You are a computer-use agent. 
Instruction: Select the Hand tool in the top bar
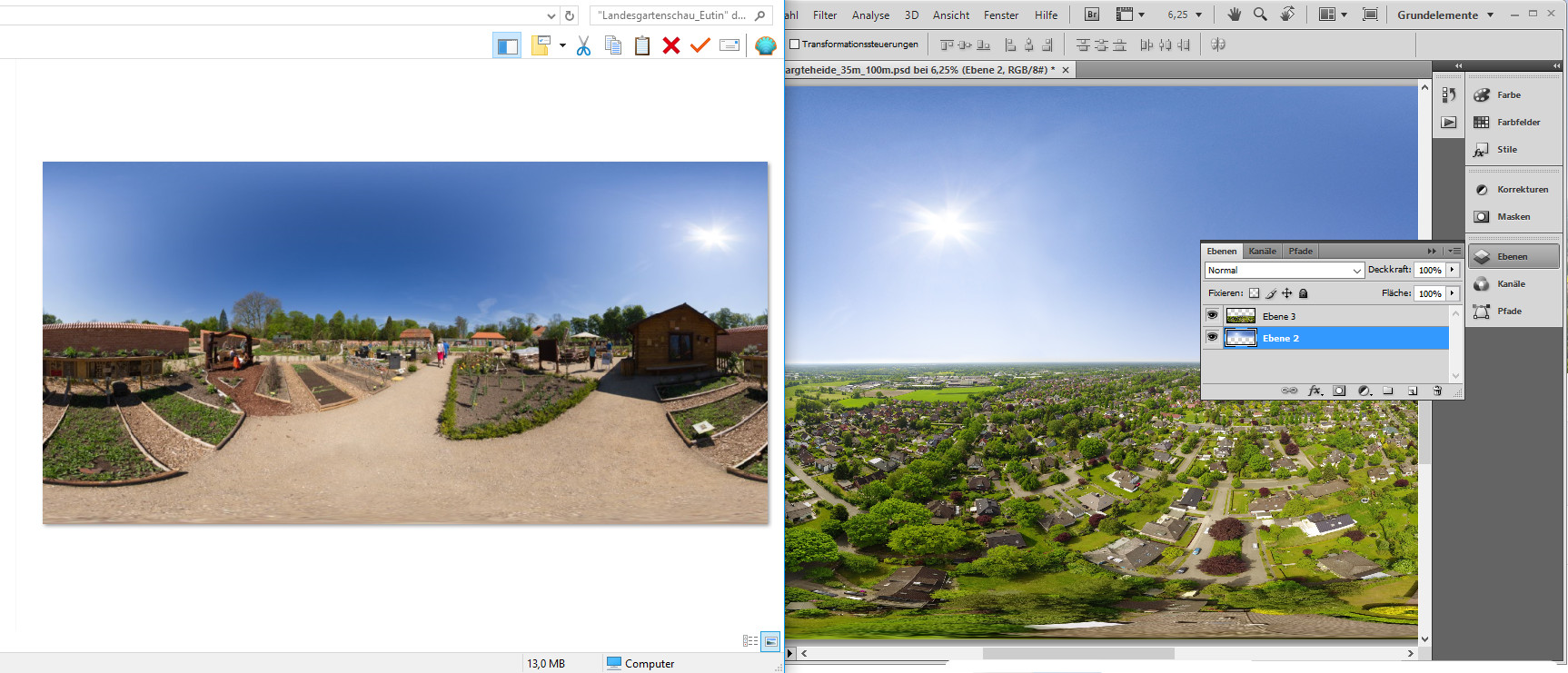click(1234, 15)
